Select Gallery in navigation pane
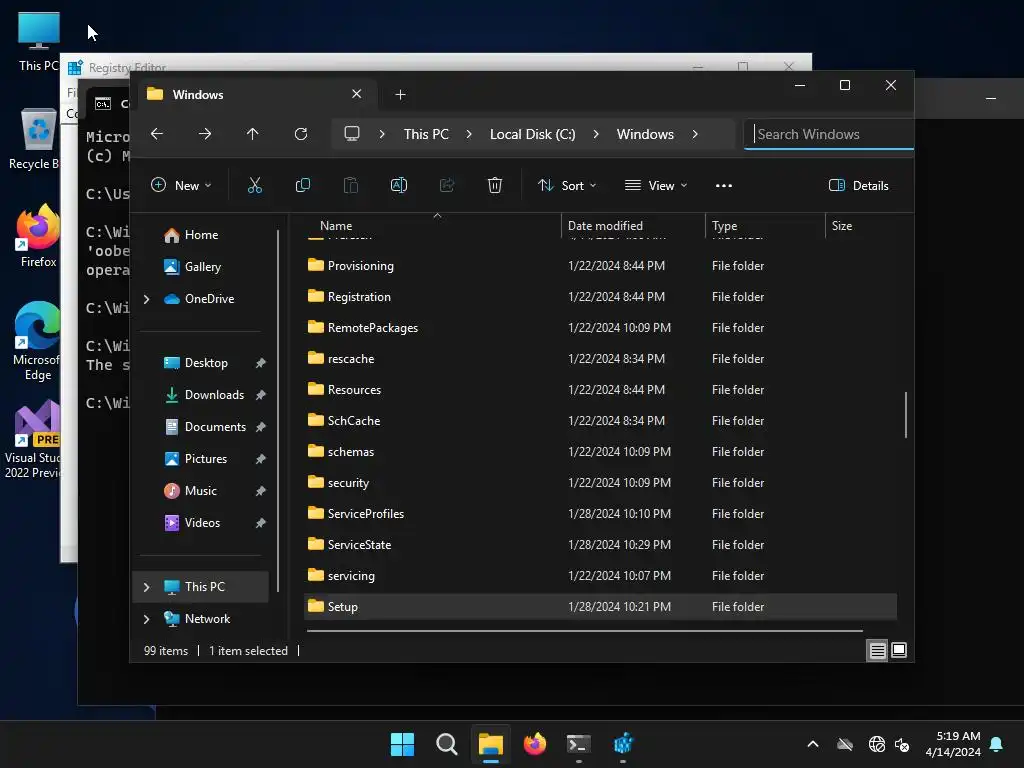The image size is (1024, 768). pos(202,267)
